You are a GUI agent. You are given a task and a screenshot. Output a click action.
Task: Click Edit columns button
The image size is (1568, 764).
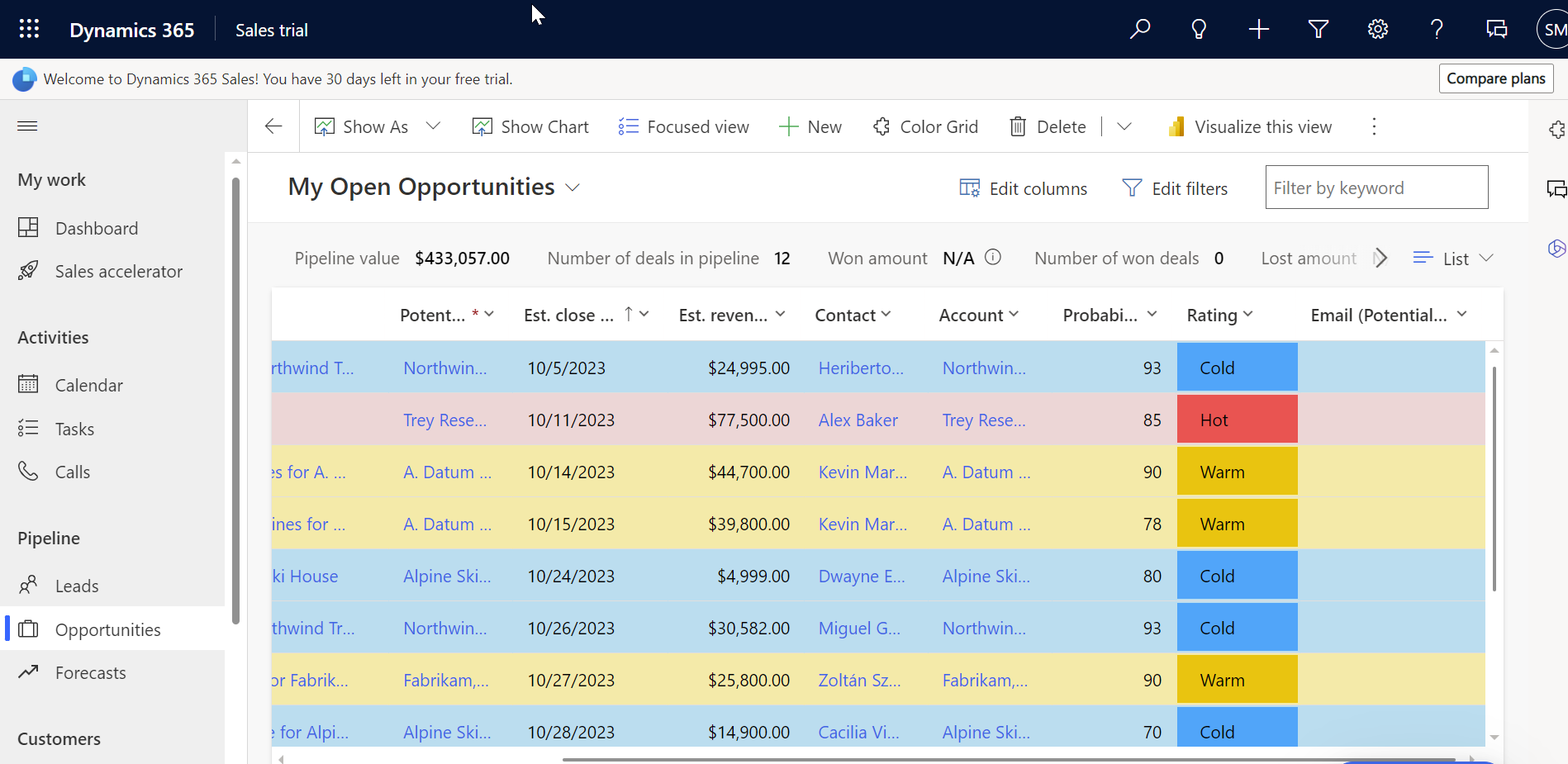click(x=1023, y=188)
